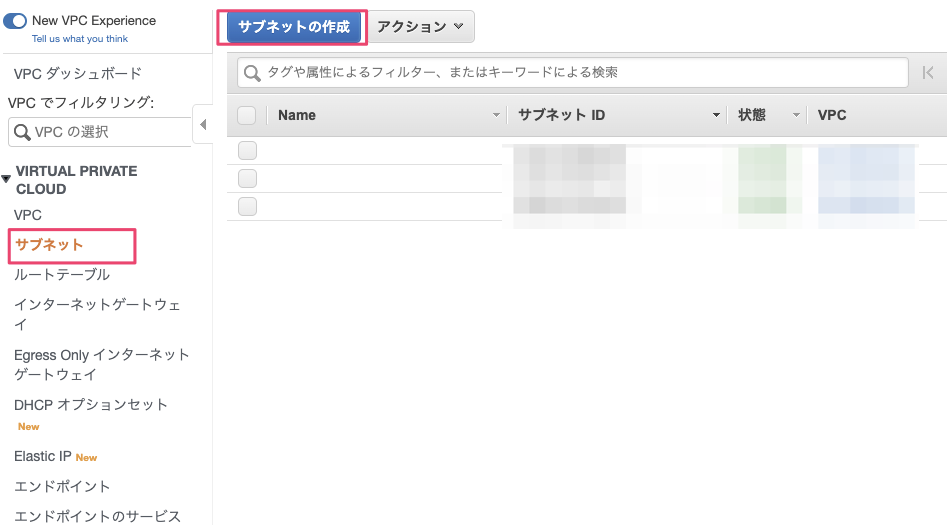Check the first subnet row checkbox
Screen dimensions: 947x525
pyautogui.click(x=247, y=151)
